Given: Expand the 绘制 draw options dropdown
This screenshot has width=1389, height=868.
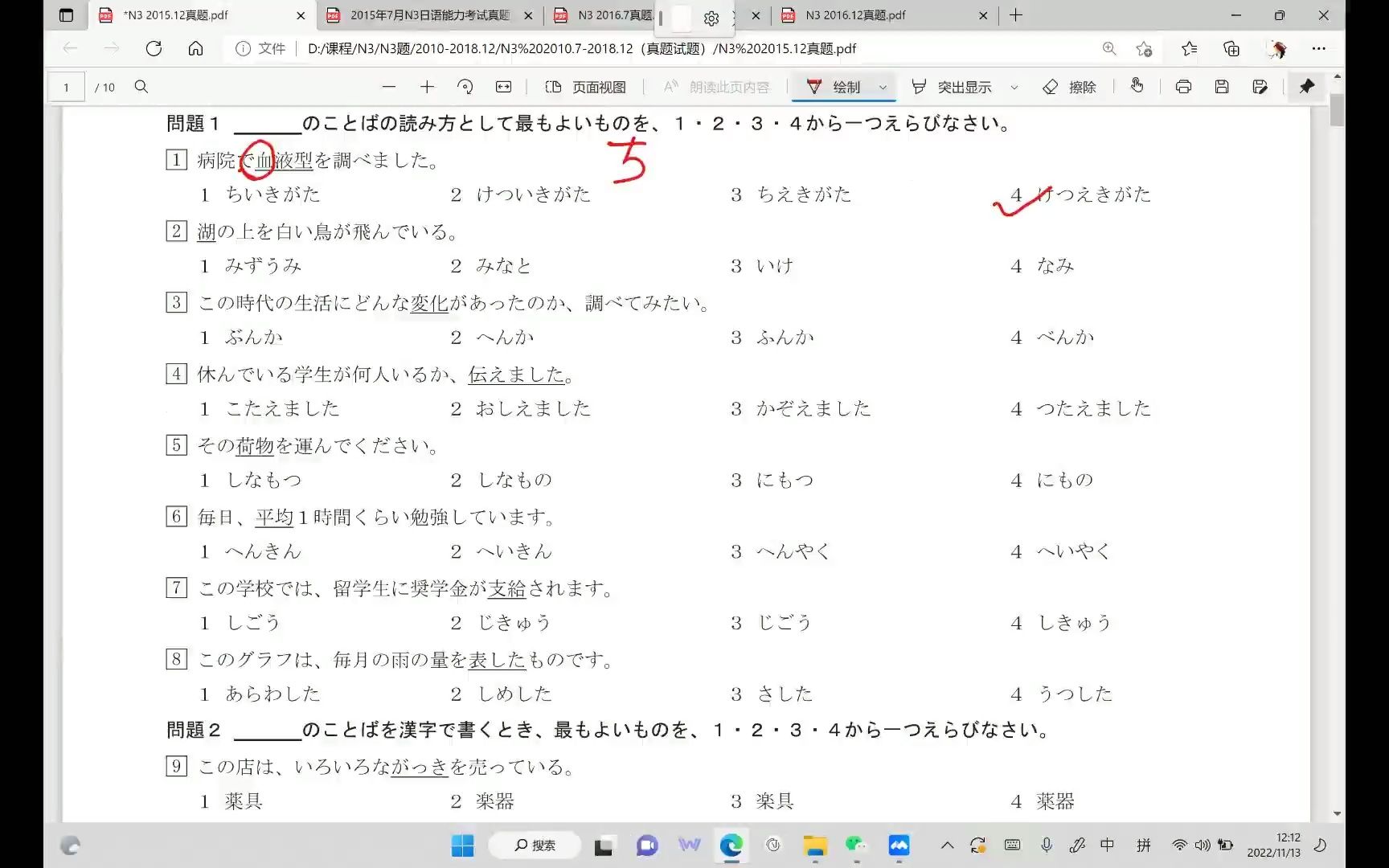Looking at the screenshot, I should tap(883, 87).
